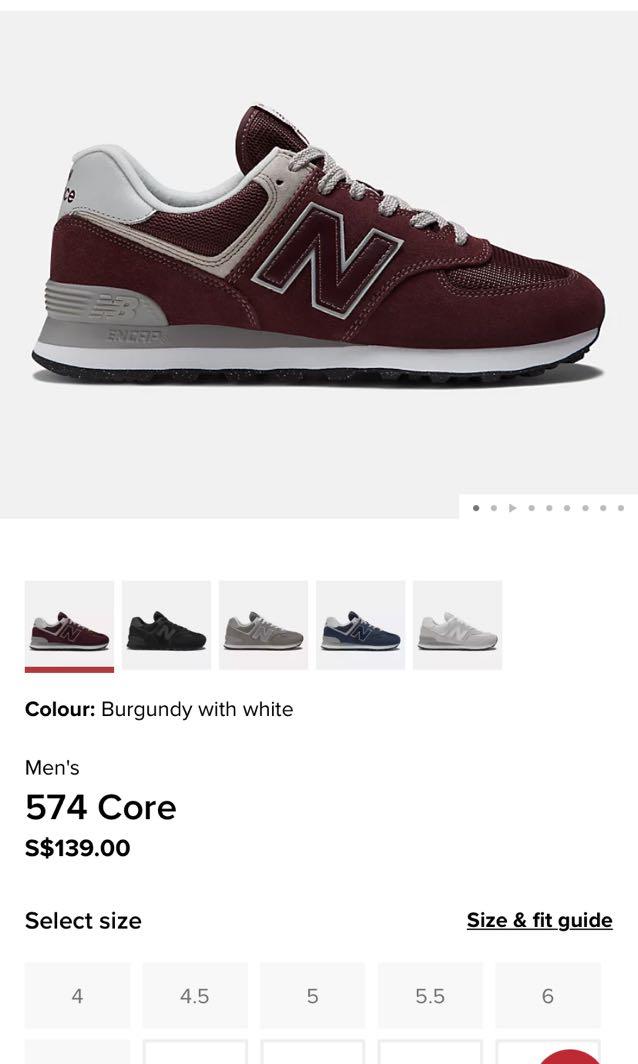Image resolution: width=638 pixels, height=1064 pixels.
Task: Choose the black colour thumbnail
Action: (166, 625)
